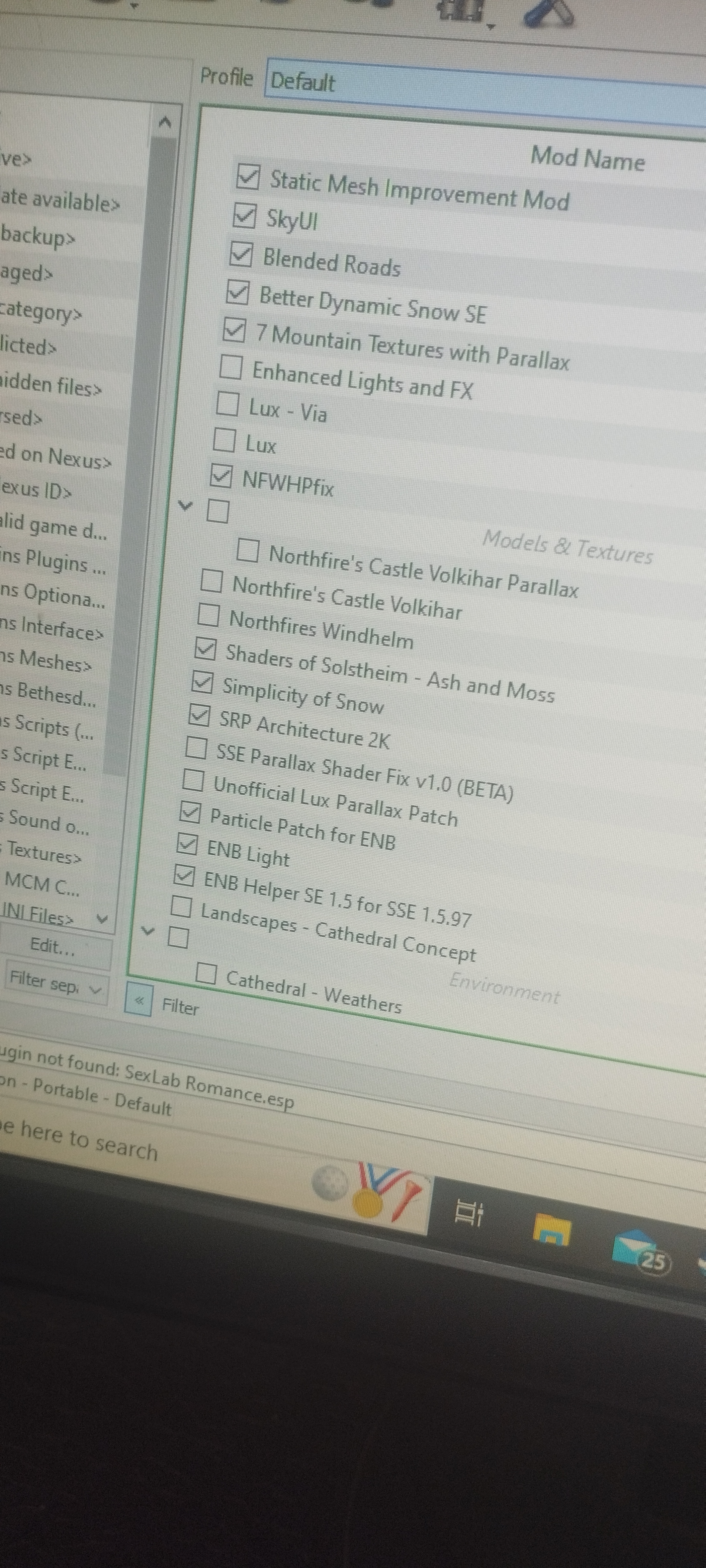The image size is (706, 1568).
Task: Click the 'Portable - Default' status bar text
Action: pos(102,1098)
